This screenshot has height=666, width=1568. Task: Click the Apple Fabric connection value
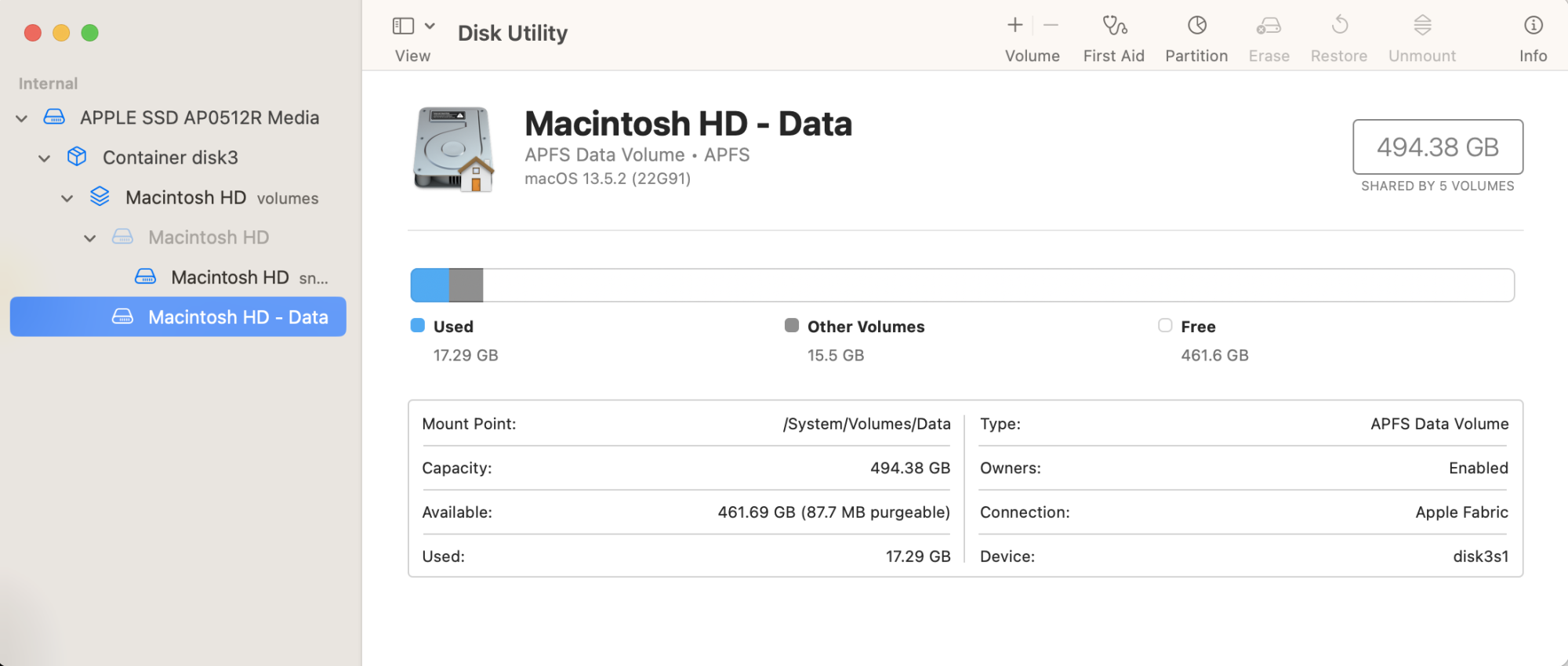click(x=1461, y=512)
